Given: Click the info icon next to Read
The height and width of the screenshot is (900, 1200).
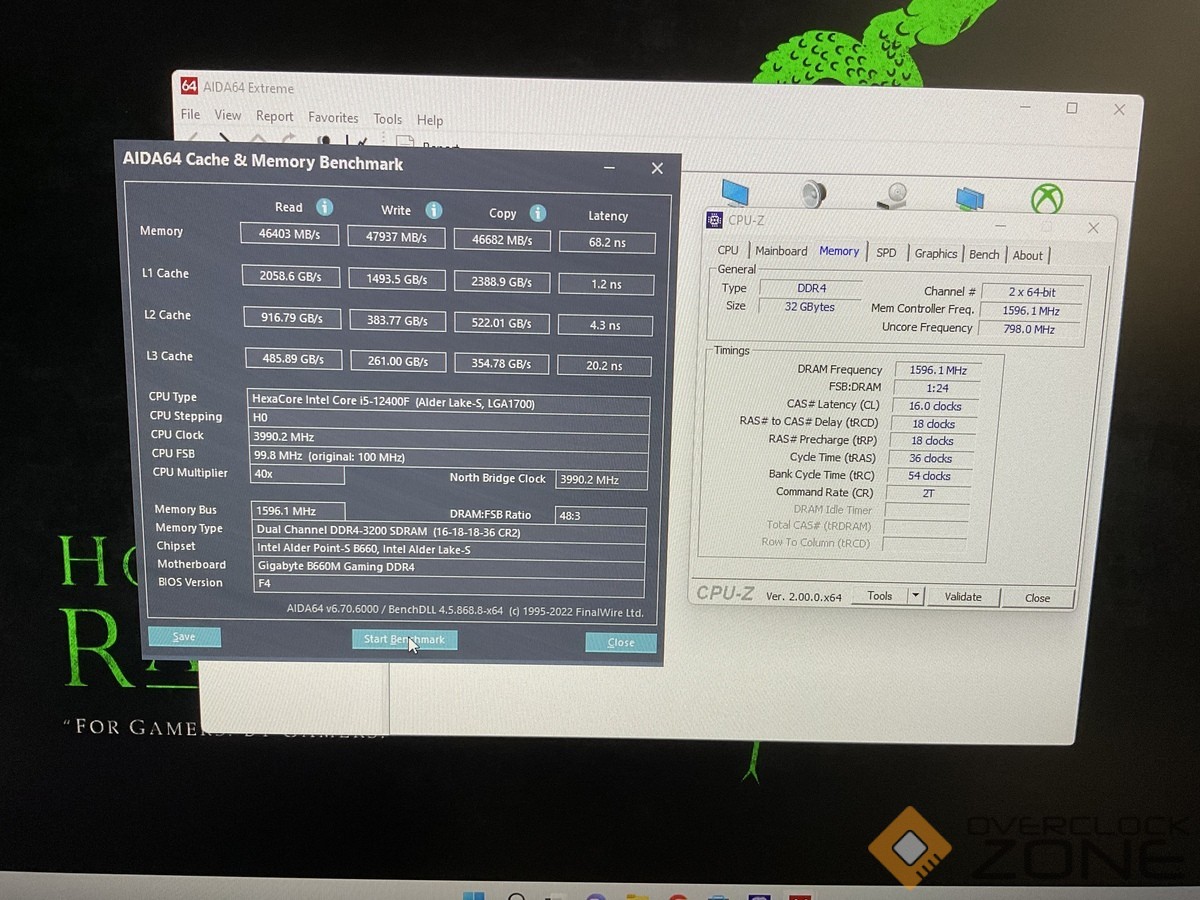Looking at the screenshot, I should click(x=324, y=207).
